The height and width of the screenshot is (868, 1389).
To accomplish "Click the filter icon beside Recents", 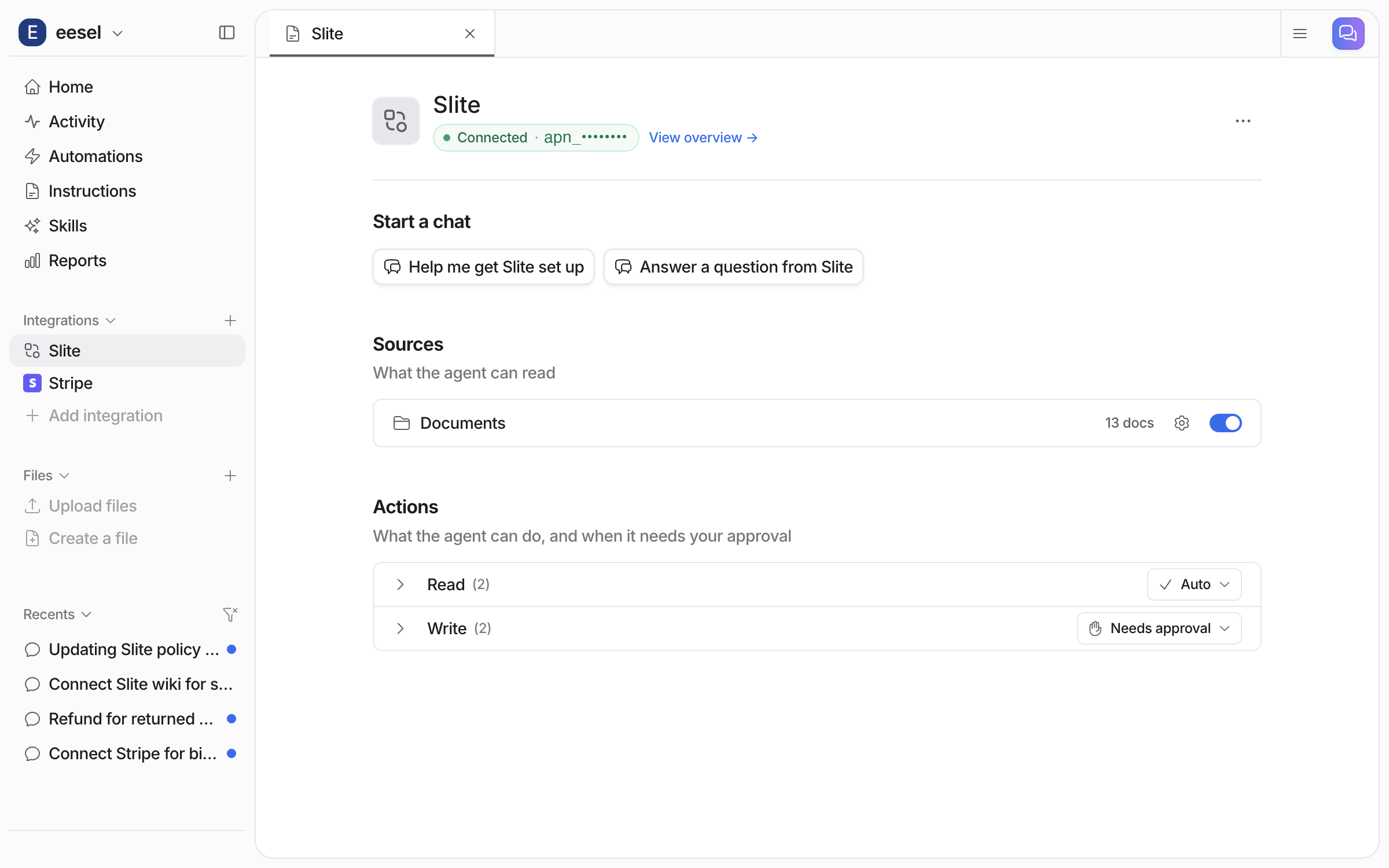I will coord(230,615).
